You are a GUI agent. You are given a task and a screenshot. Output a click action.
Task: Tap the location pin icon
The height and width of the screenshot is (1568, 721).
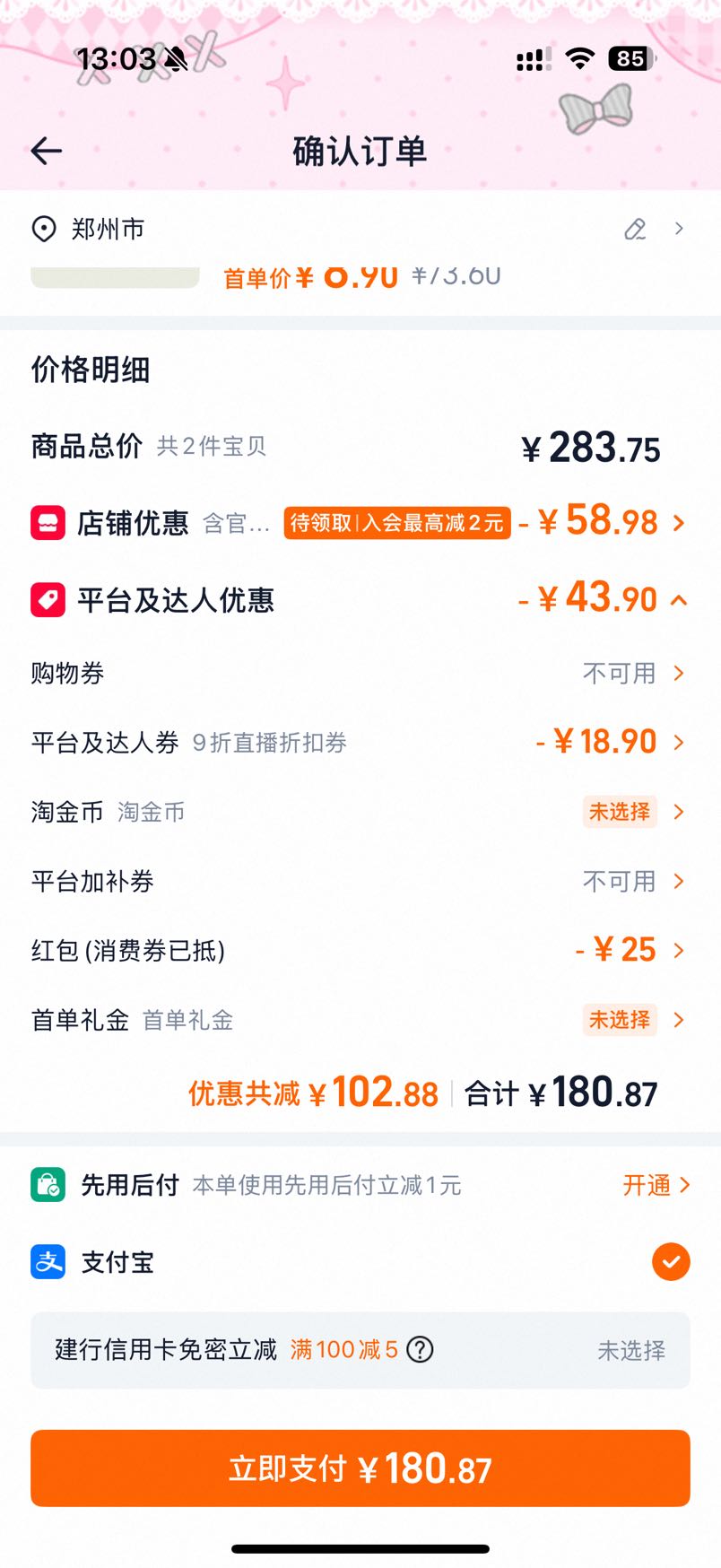click(43, 230)
